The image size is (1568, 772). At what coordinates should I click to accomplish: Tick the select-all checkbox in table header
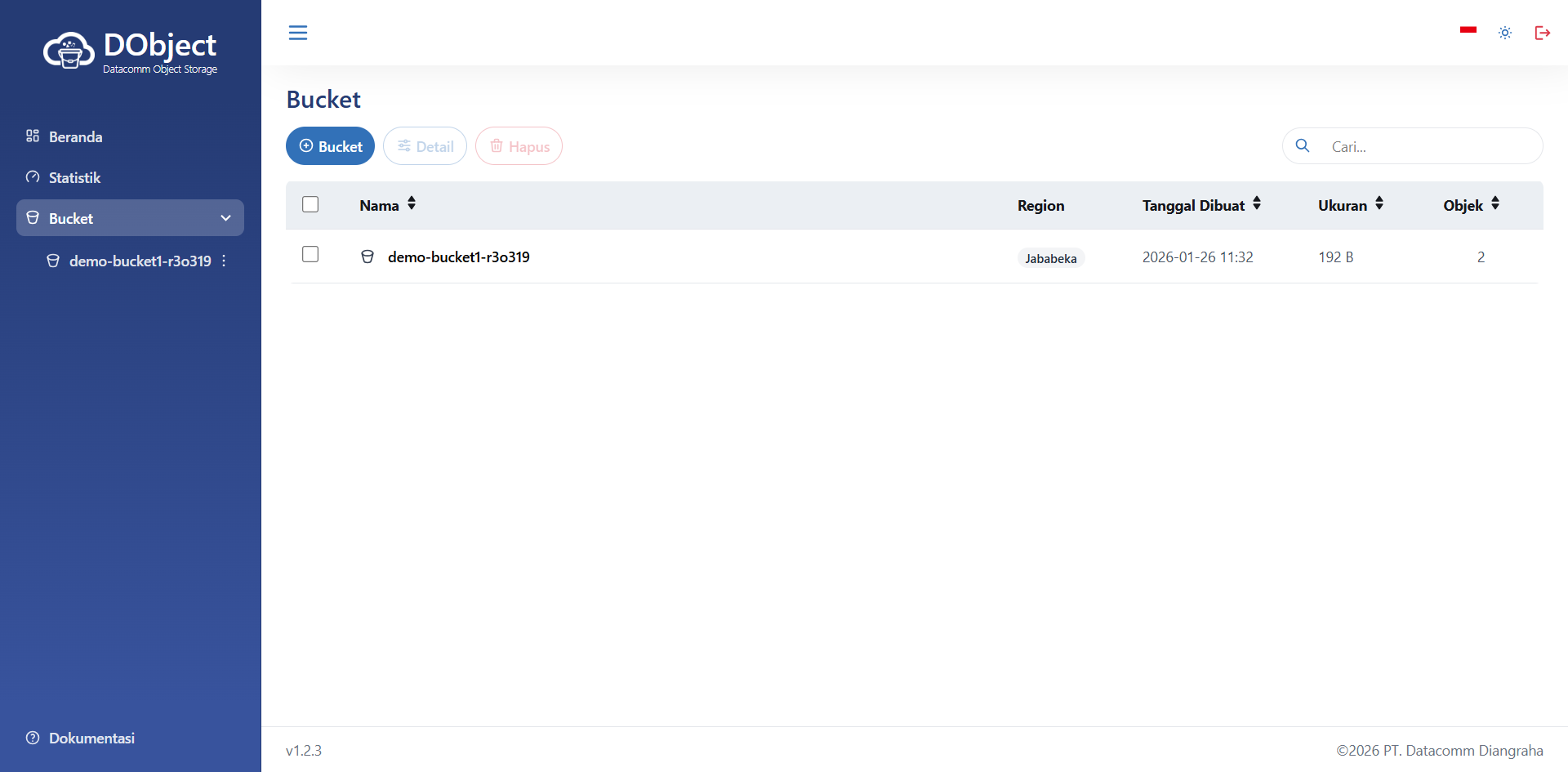tap(310, 204)
